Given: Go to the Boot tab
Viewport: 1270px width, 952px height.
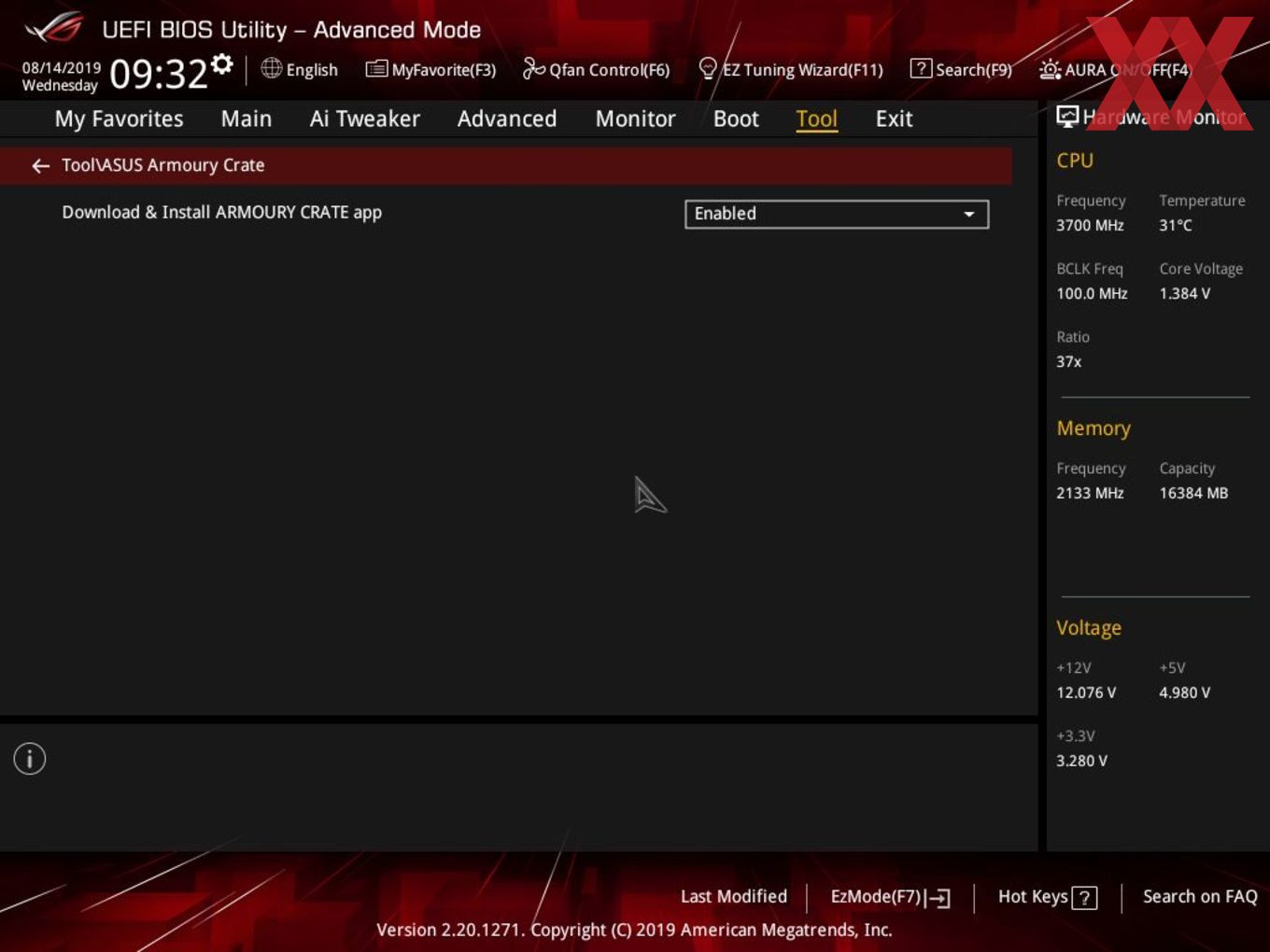Looking at the screenshot, I should pyautogui.click(x=736, y=119).
